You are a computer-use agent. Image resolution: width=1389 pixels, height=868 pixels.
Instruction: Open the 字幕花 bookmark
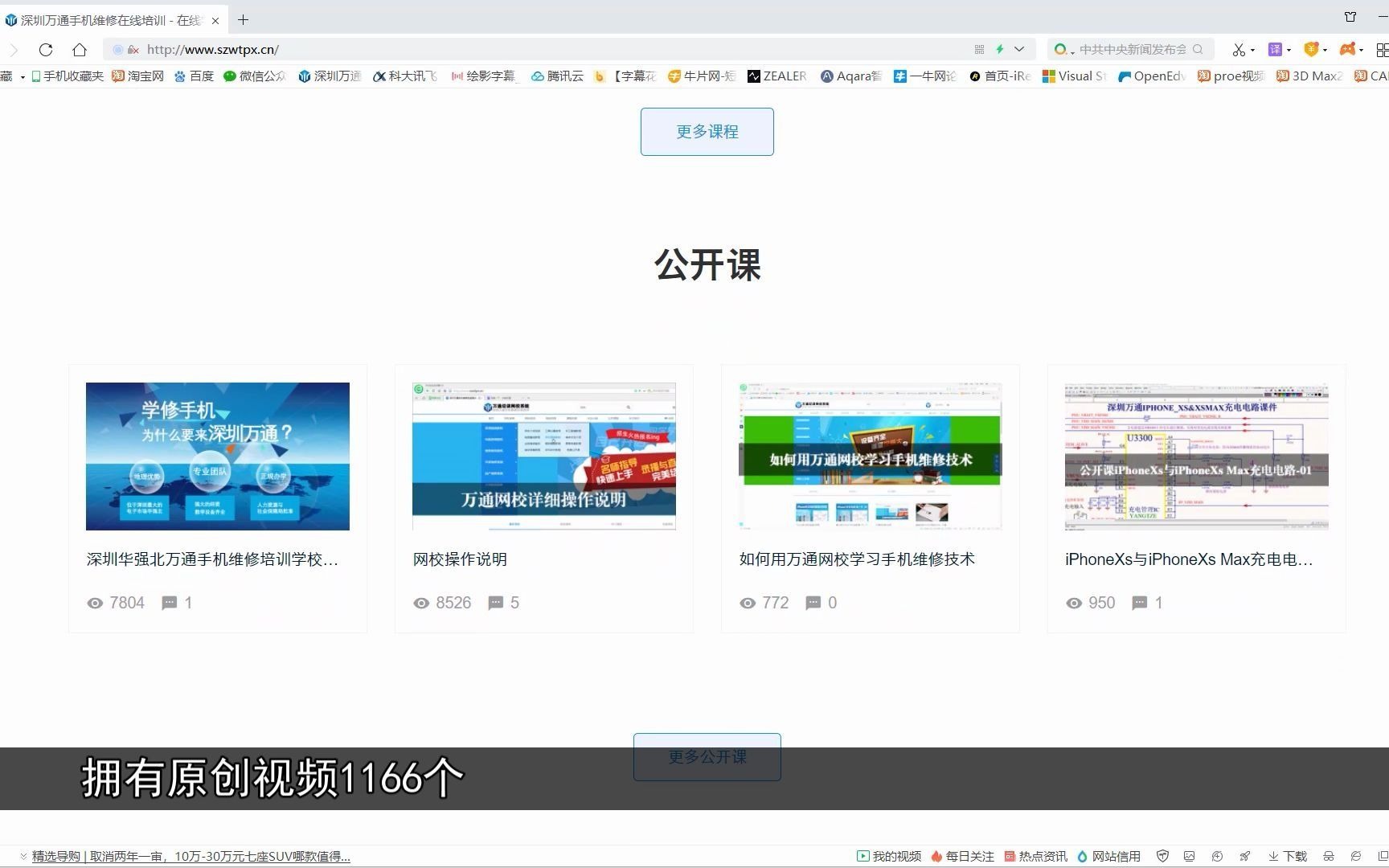tap(625, 76)
